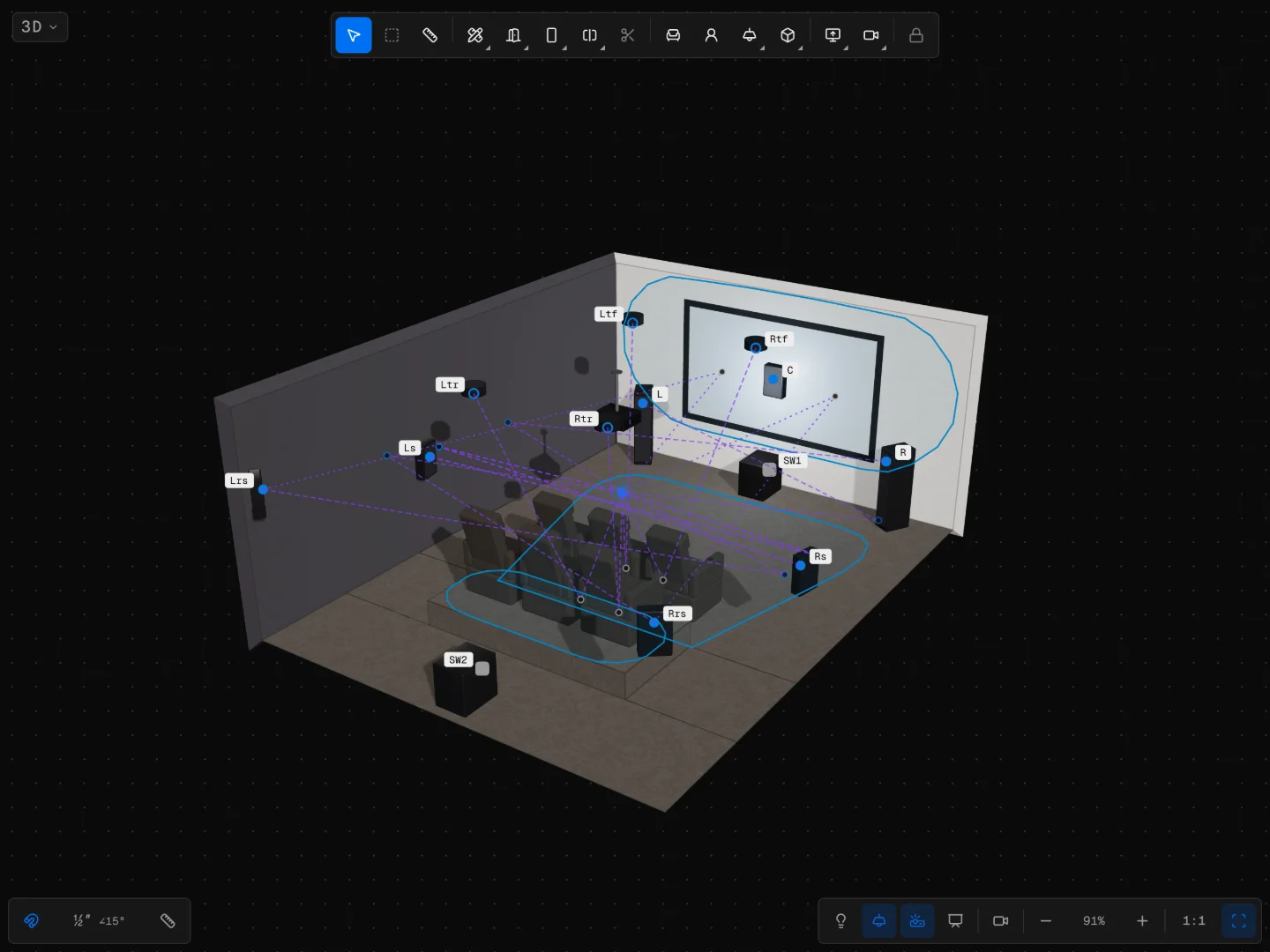
Task: Click the scissors cut tool
Action: pos(628,35)
